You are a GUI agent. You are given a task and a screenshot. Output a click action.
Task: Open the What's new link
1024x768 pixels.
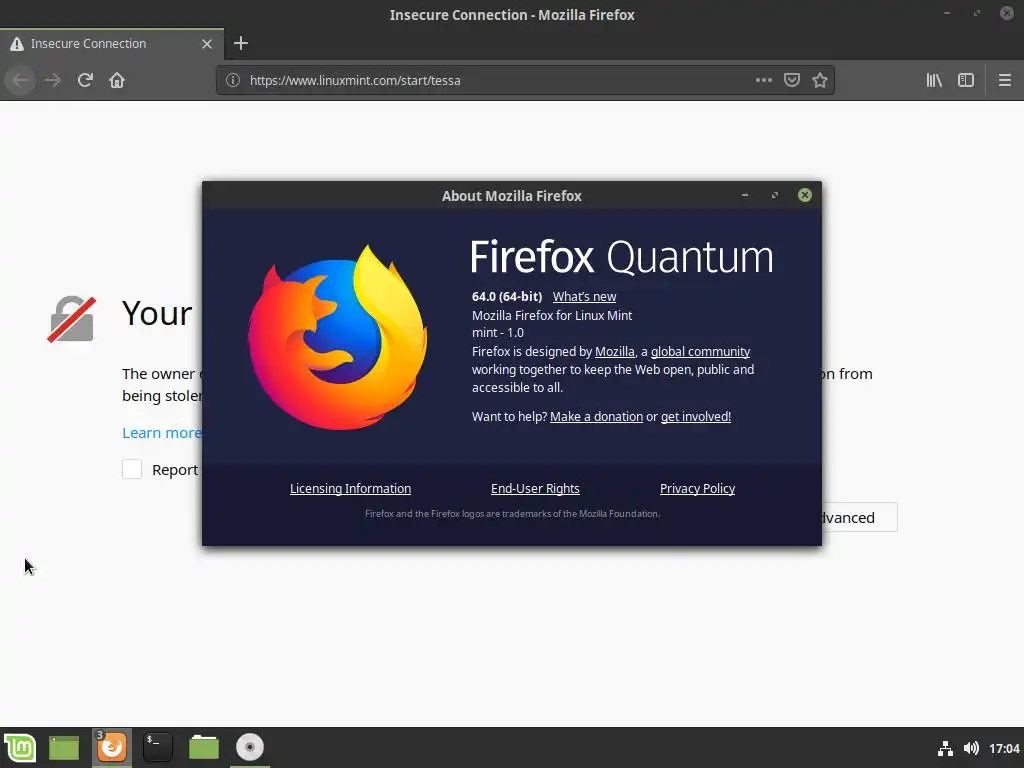[584, 296]
